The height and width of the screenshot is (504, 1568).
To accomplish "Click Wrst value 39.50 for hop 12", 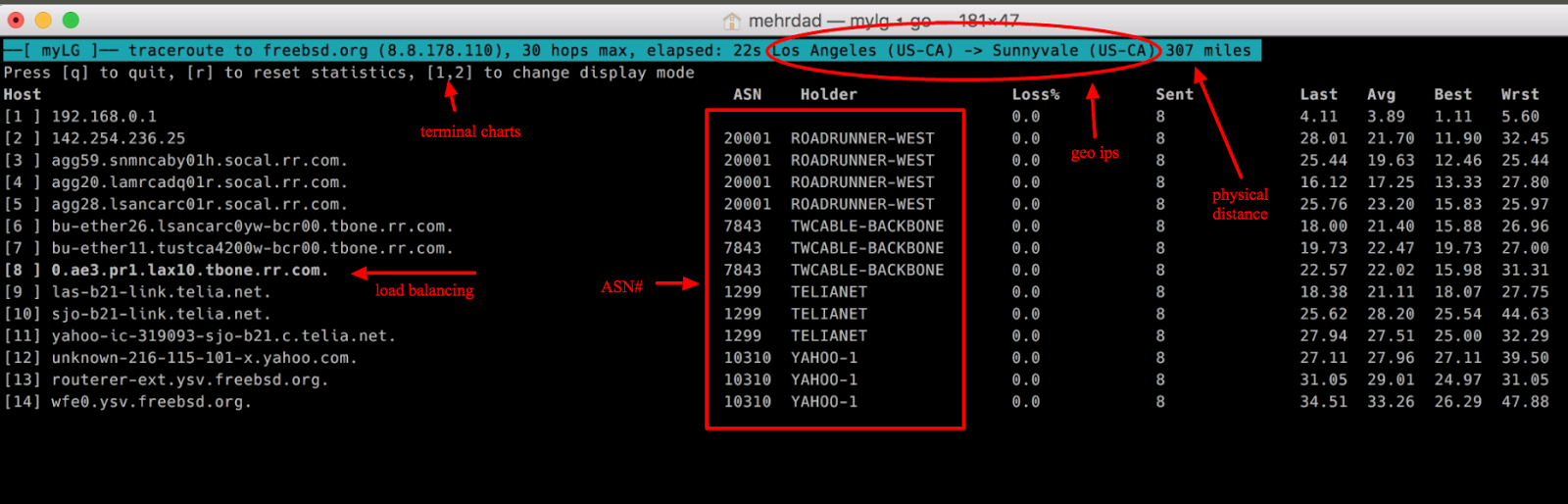I will click(1525, 358).
